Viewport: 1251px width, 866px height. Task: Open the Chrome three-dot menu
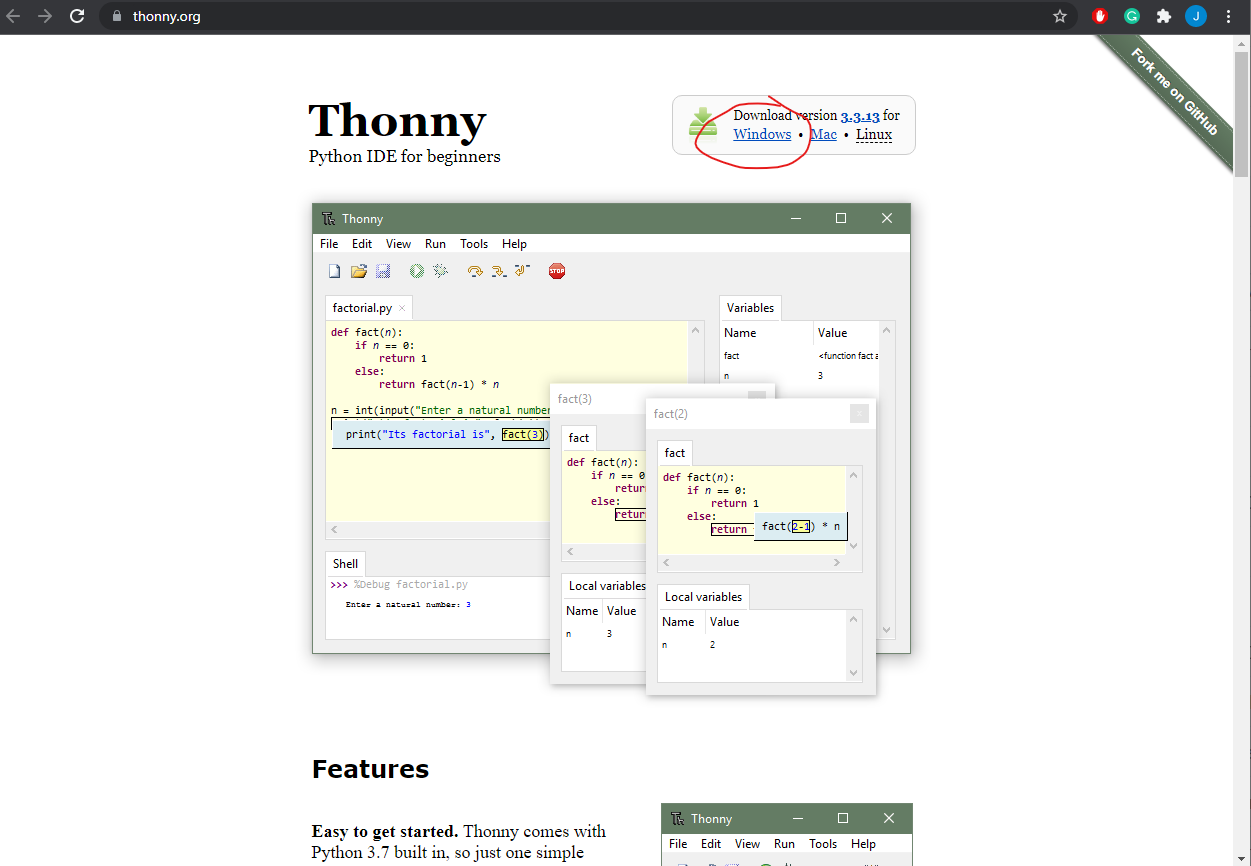[1228, 16]
